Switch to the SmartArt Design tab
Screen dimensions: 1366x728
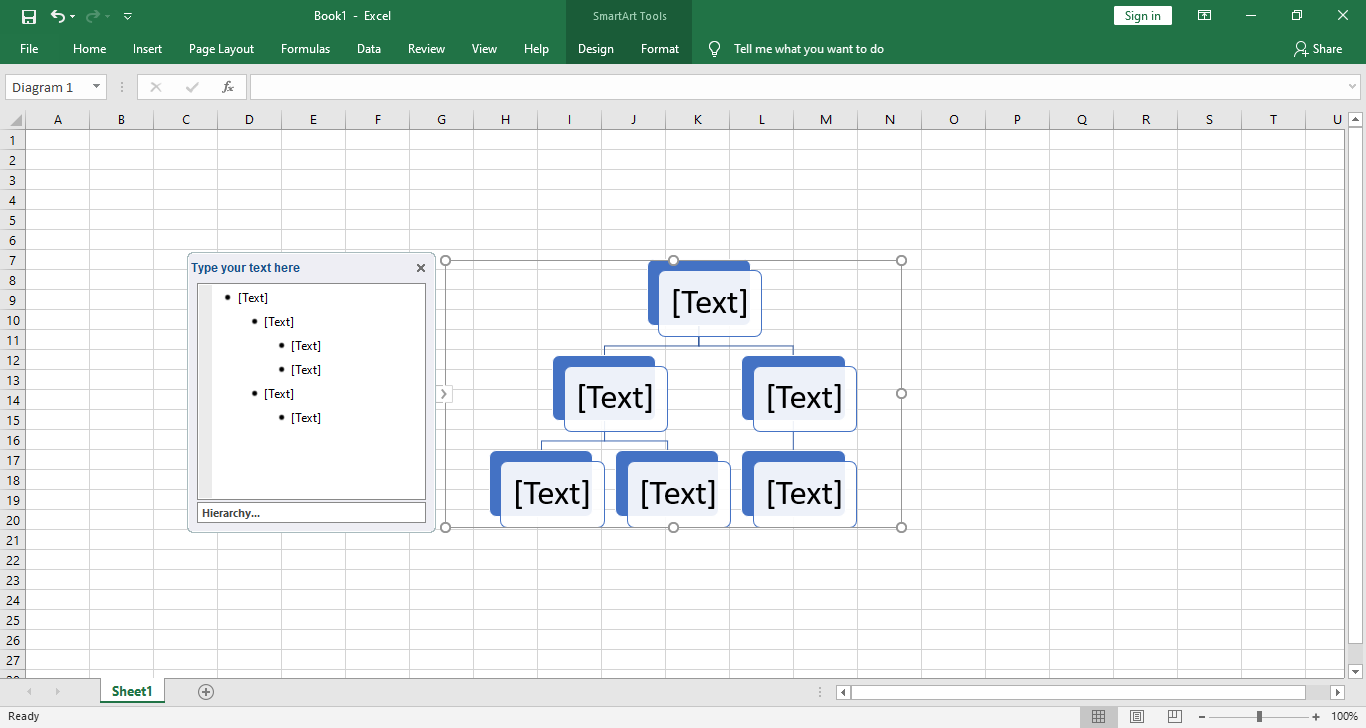pos(595,48)
